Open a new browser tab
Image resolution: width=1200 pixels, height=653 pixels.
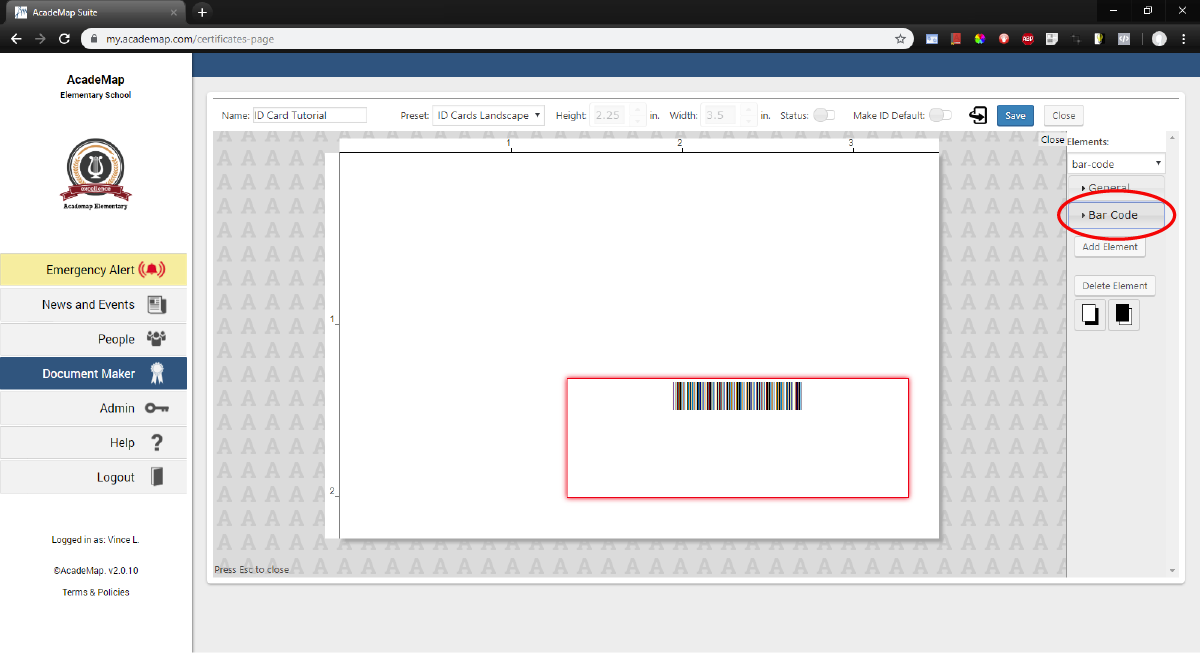coord(202,12)
